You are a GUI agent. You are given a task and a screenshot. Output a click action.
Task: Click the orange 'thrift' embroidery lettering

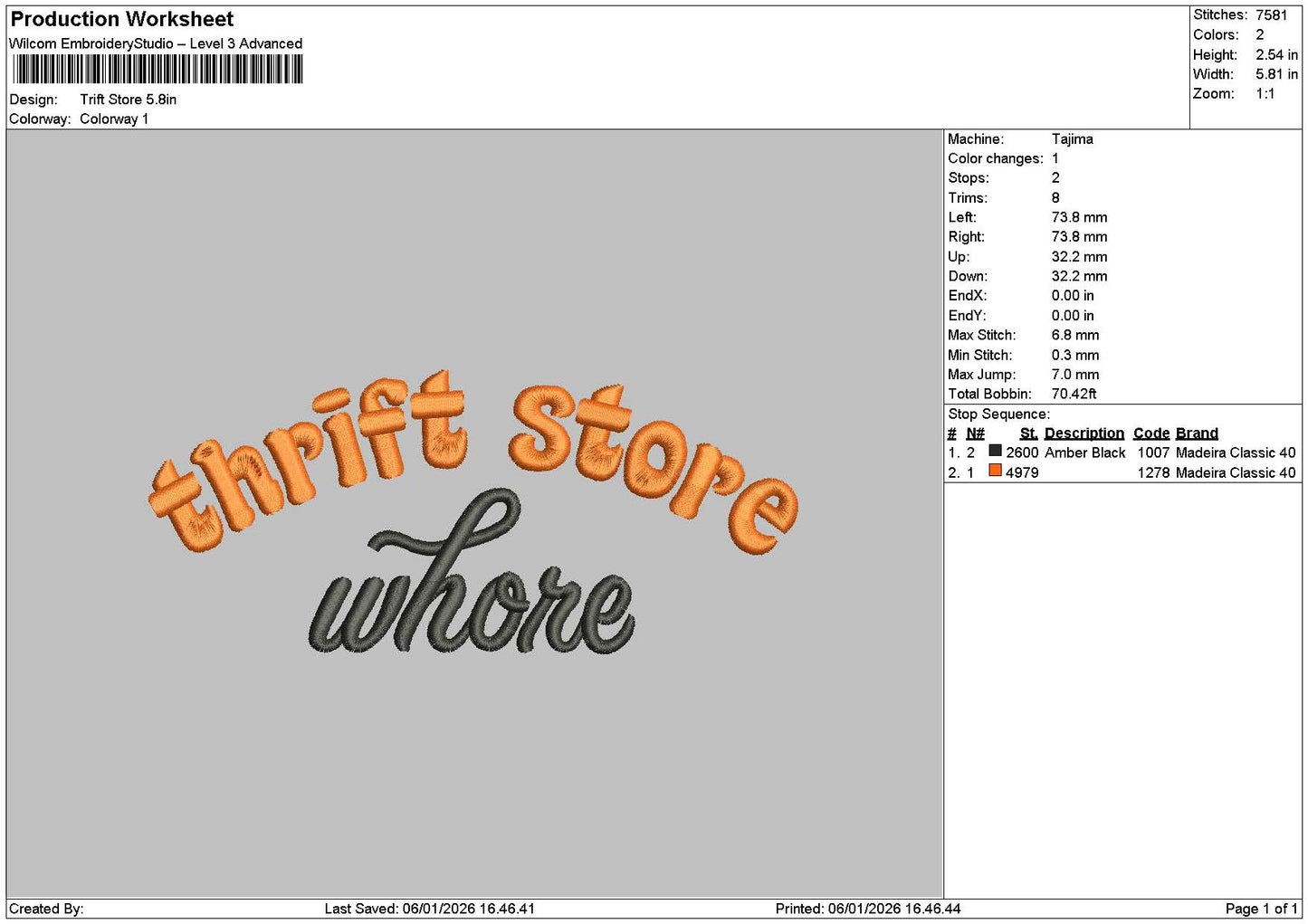[308, 462]
